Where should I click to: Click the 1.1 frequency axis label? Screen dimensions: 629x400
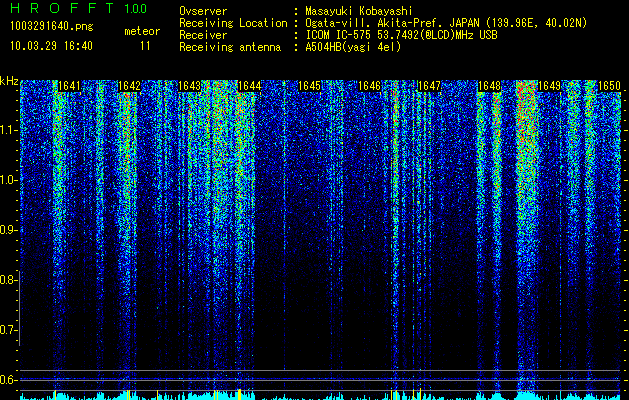7,130
